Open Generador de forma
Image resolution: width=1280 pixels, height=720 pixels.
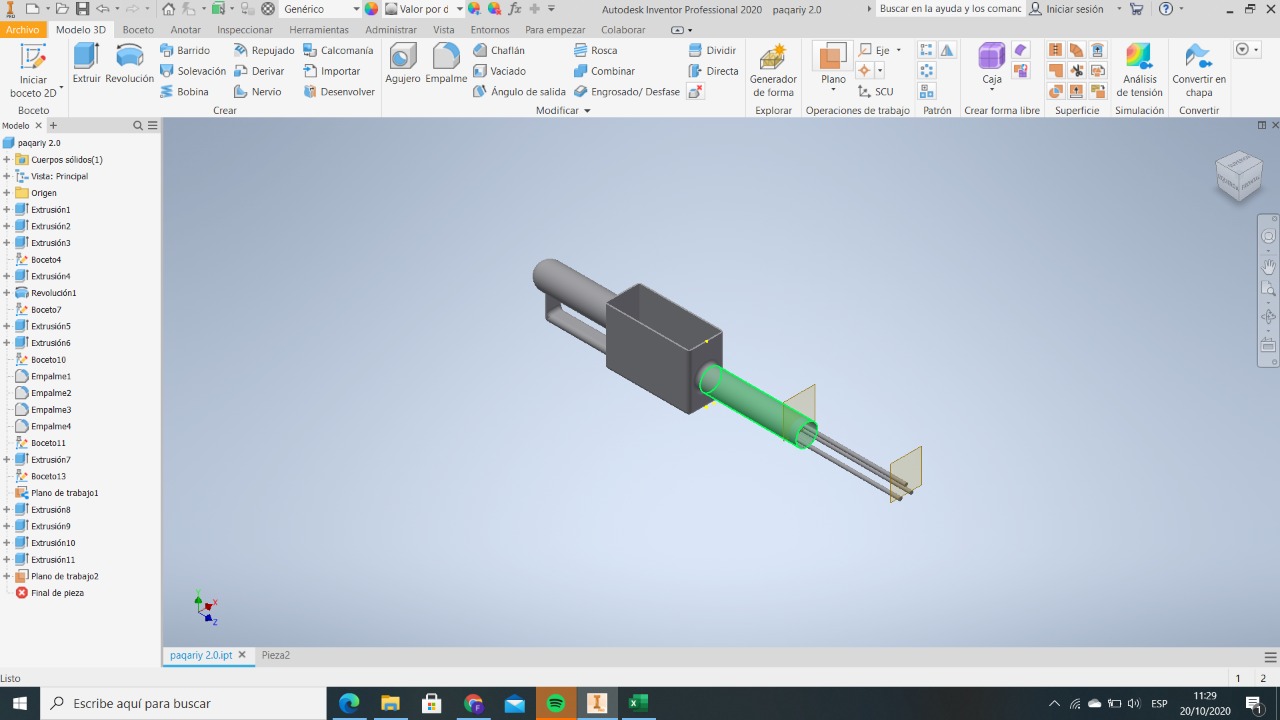tap(773, 71)
